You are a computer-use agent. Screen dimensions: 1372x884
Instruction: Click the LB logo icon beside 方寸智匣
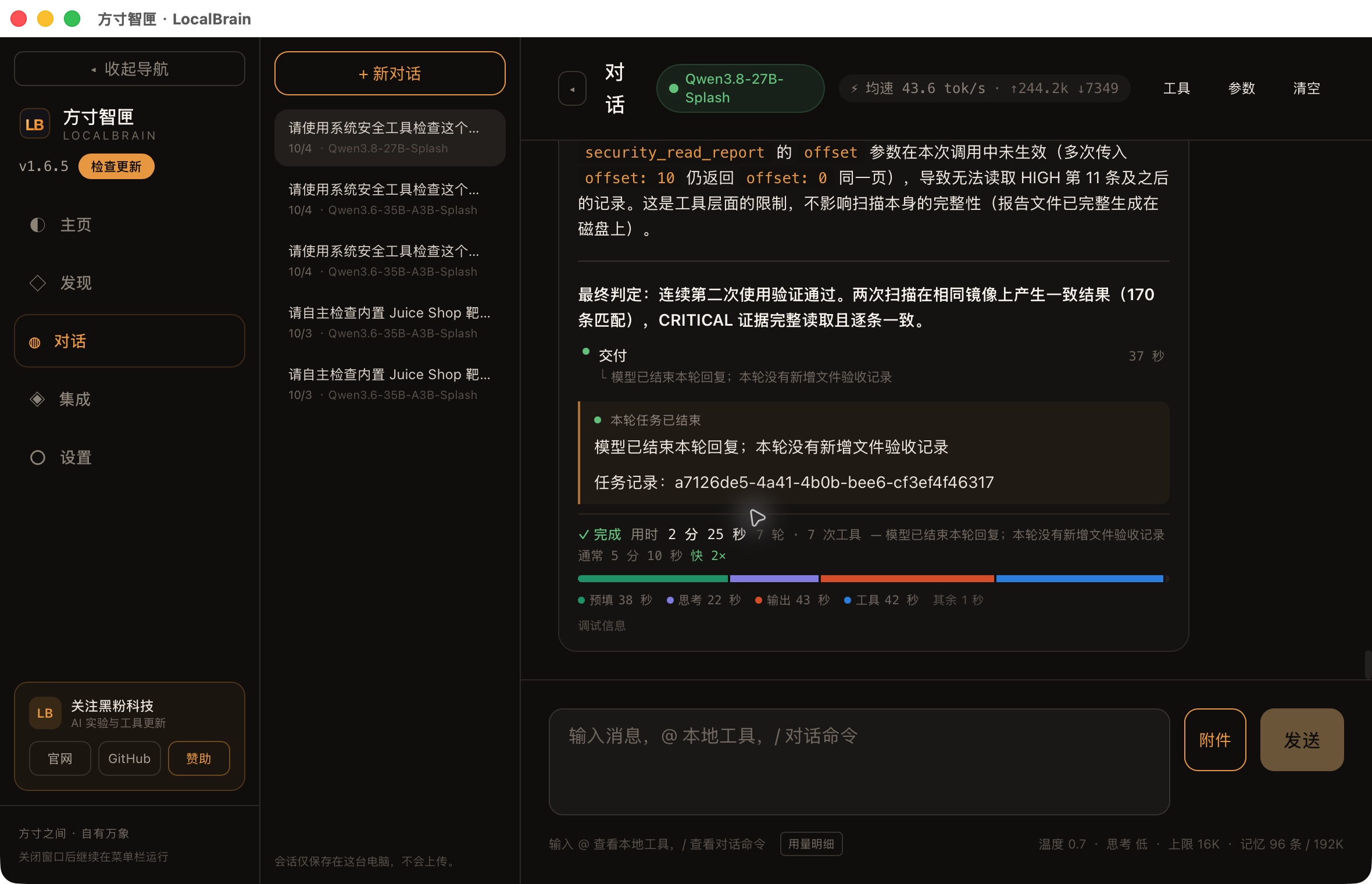34,124
